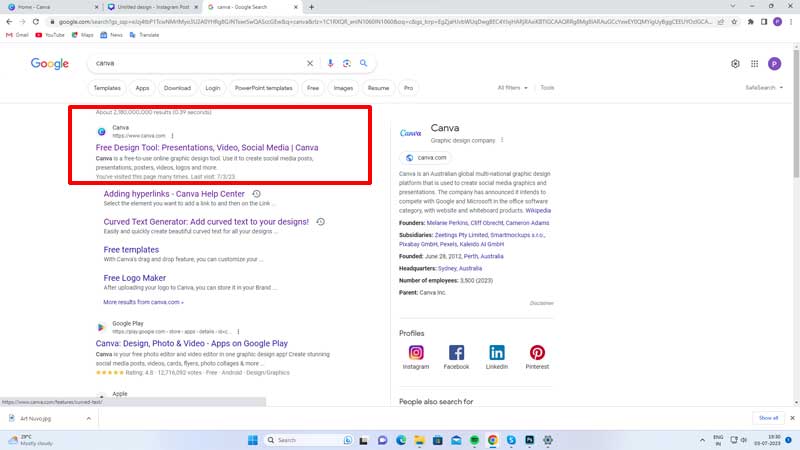Open the Chrome extensions puzzle icon
The height and width of the screenshot is (450, 800).
pos(751,22)
